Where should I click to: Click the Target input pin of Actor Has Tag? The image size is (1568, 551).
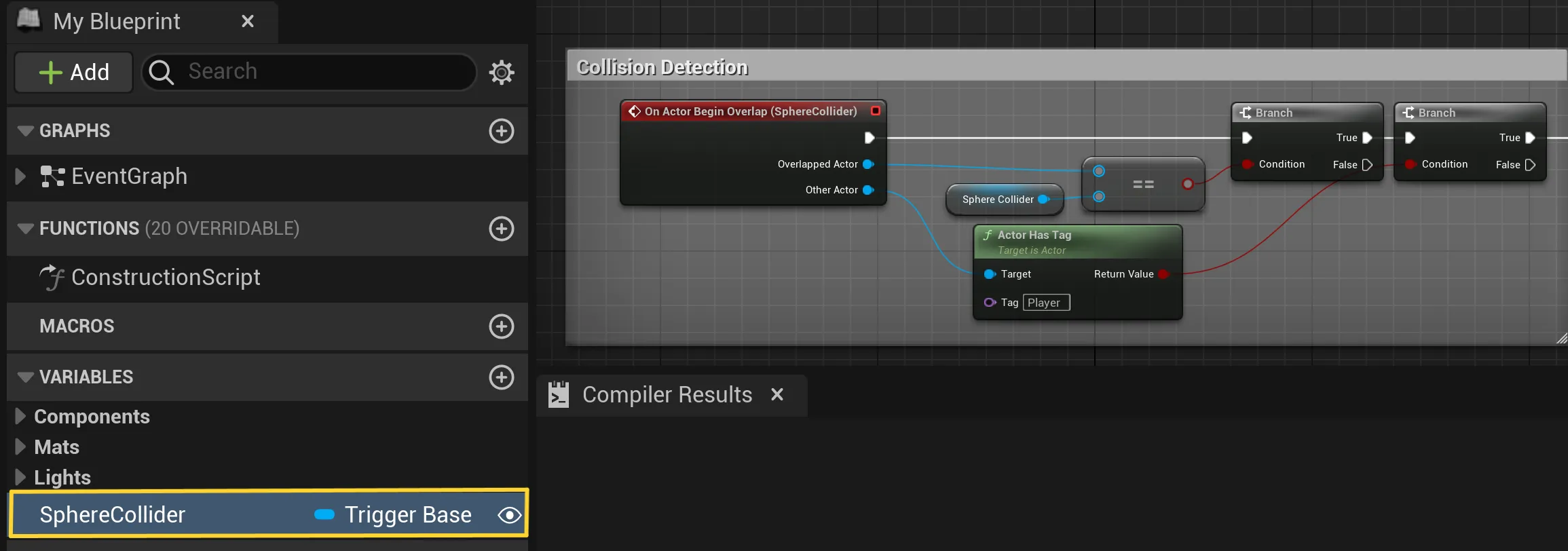990,274
